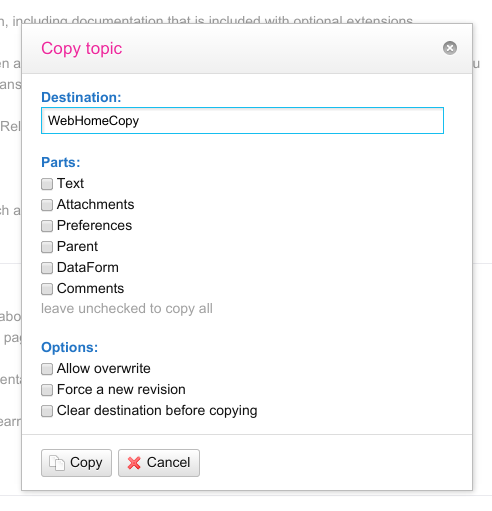Screen dimensions: 492x511
Task: Tick the Preferences checkbox
Action: [x=47, y=226]
